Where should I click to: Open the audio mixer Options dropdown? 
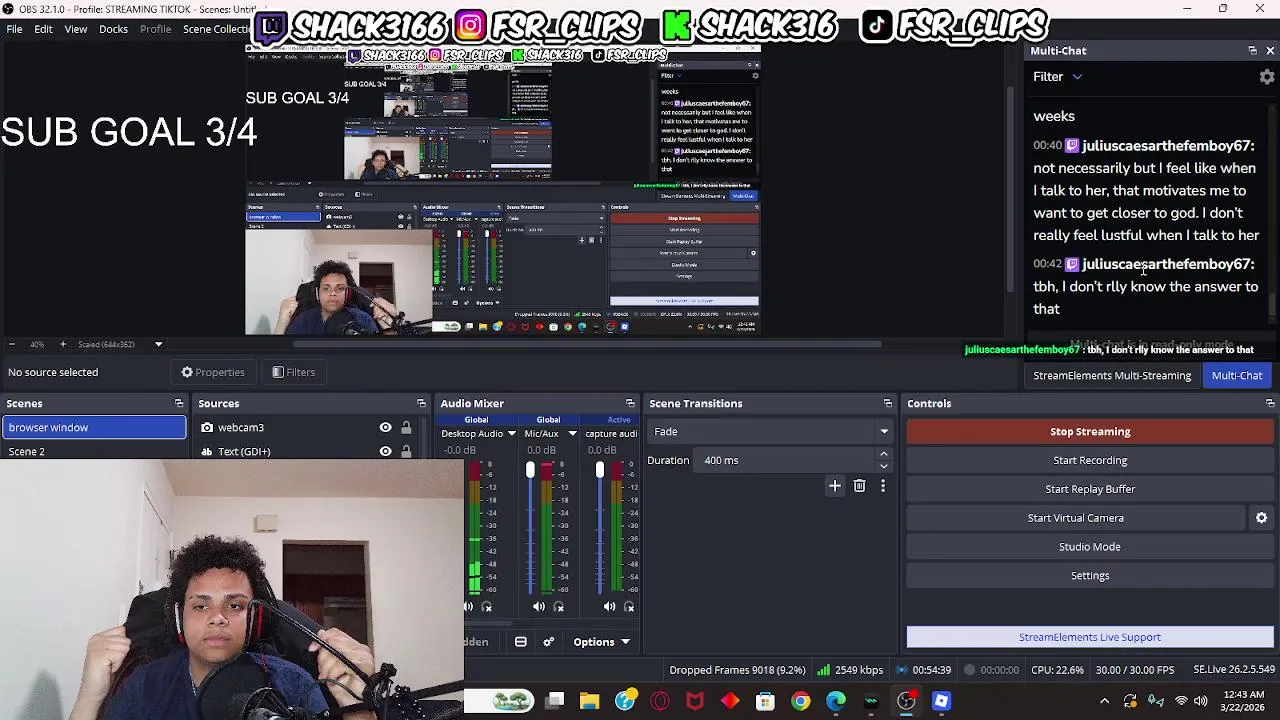coord(602,642)
